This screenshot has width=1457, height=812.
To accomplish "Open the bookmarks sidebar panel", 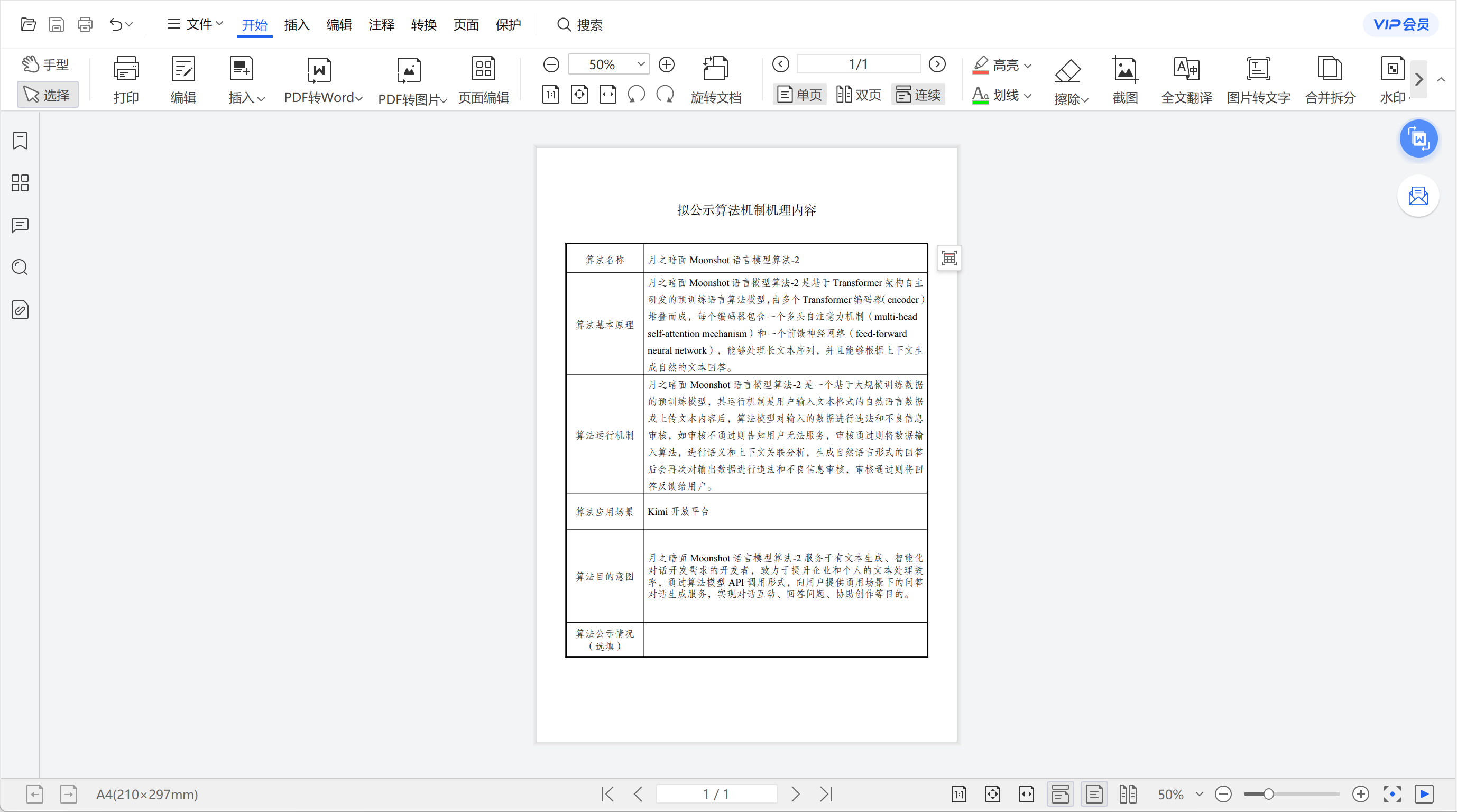I will 20,141.
